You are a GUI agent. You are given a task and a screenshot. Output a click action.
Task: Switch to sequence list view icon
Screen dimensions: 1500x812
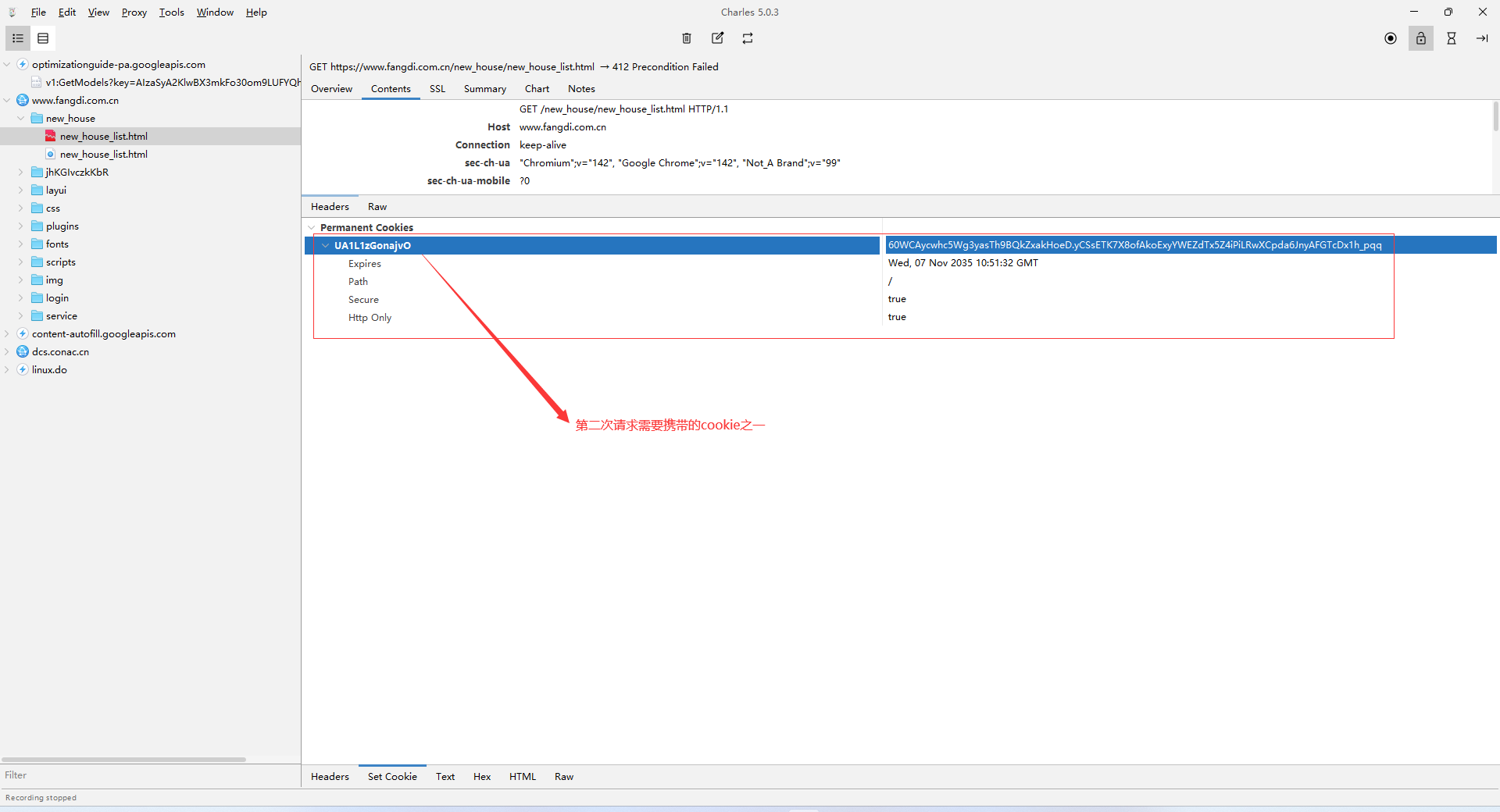[x=43, y=38]
